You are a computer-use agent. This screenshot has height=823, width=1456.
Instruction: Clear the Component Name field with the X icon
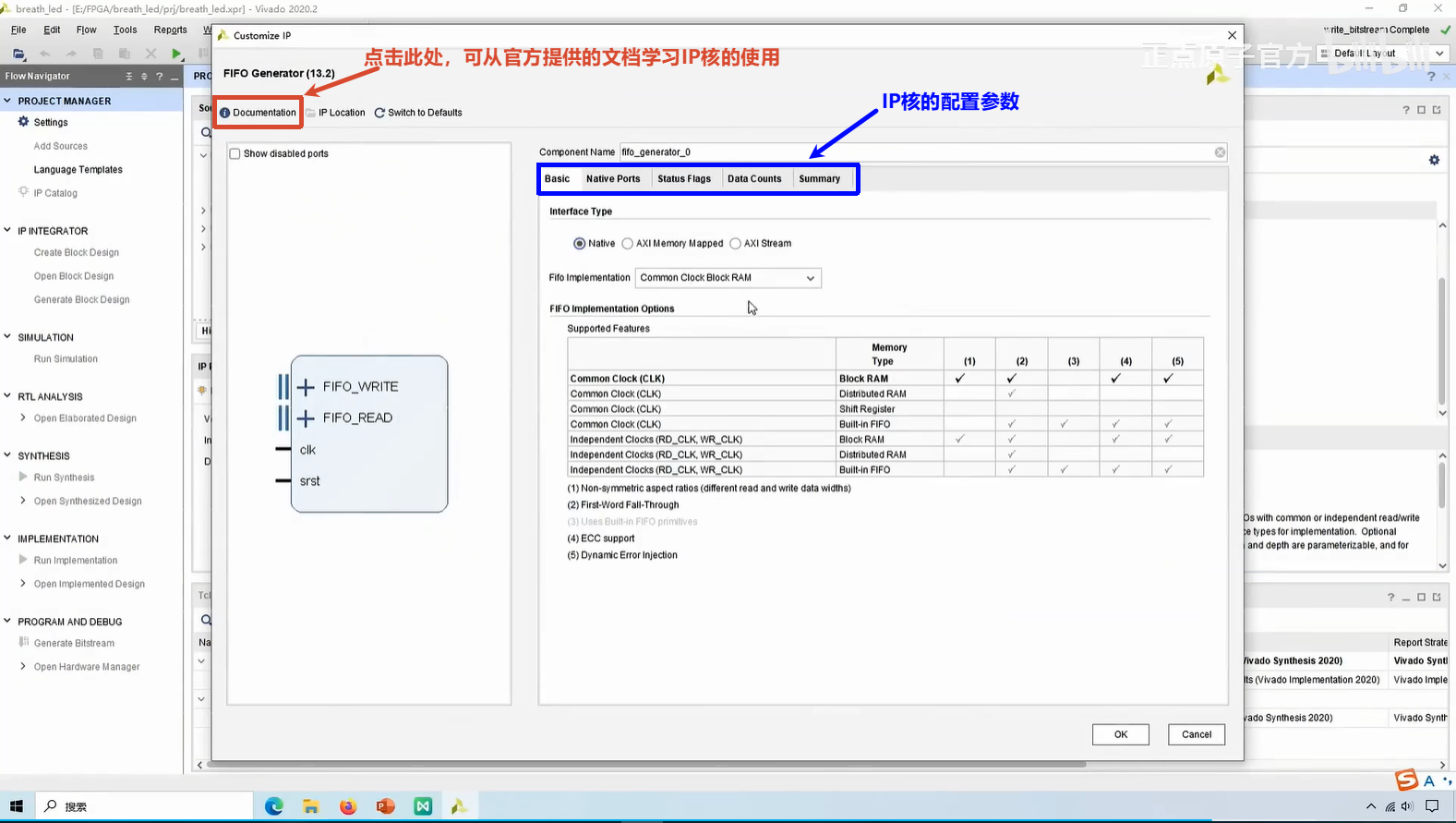1220,152
